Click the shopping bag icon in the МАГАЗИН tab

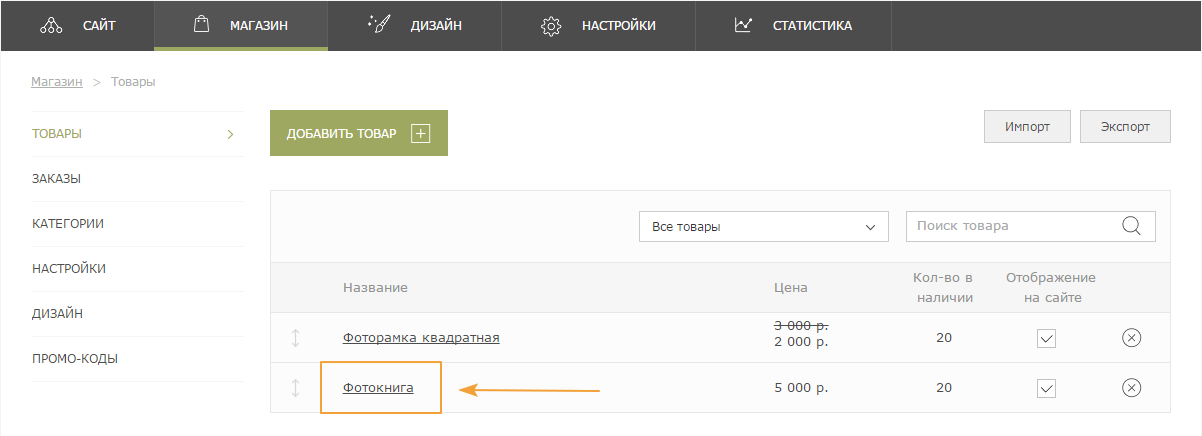pyautogui.click(x=201, y=25)
